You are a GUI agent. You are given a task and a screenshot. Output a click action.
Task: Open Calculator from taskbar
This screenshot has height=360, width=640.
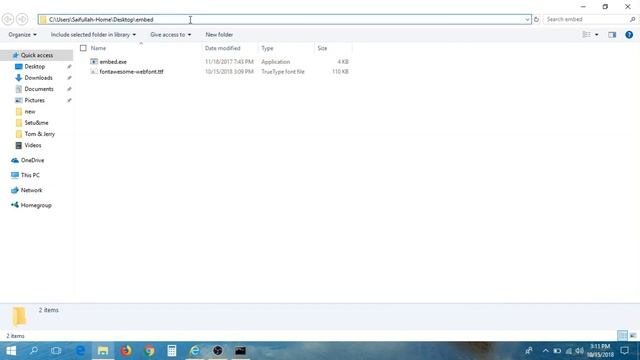pyautogui.click(x=172, y=351)
